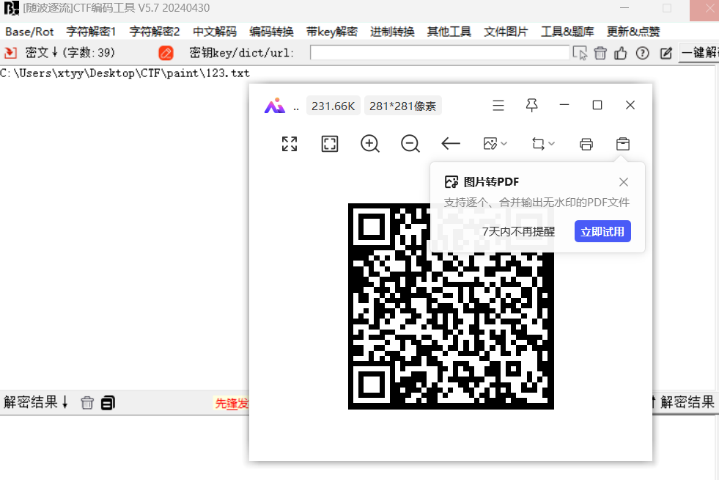Print the image with printer icon

click(586, 144)
